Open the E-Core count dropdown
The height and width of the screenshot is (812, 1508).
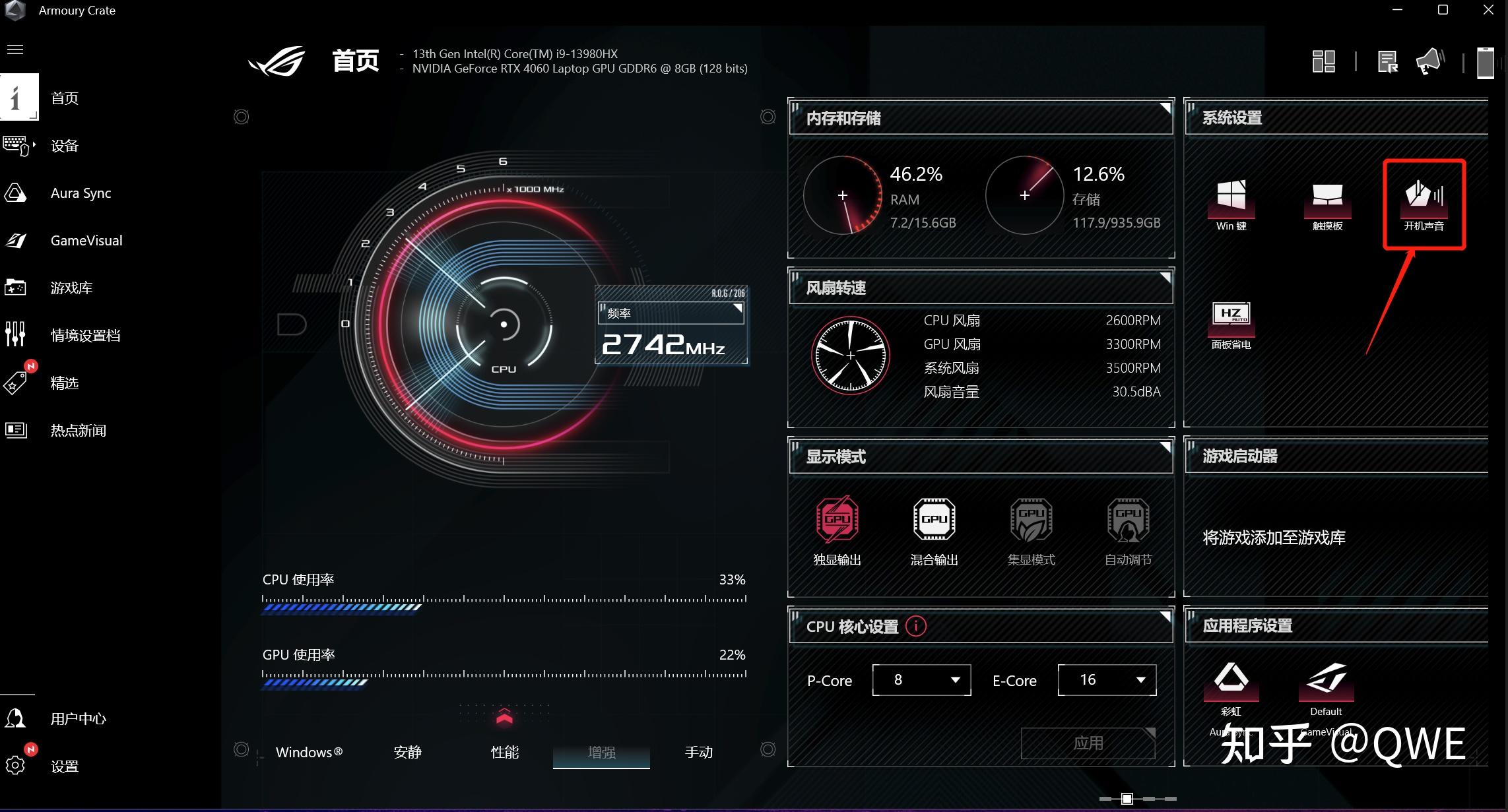click(x=1107, y=680)
